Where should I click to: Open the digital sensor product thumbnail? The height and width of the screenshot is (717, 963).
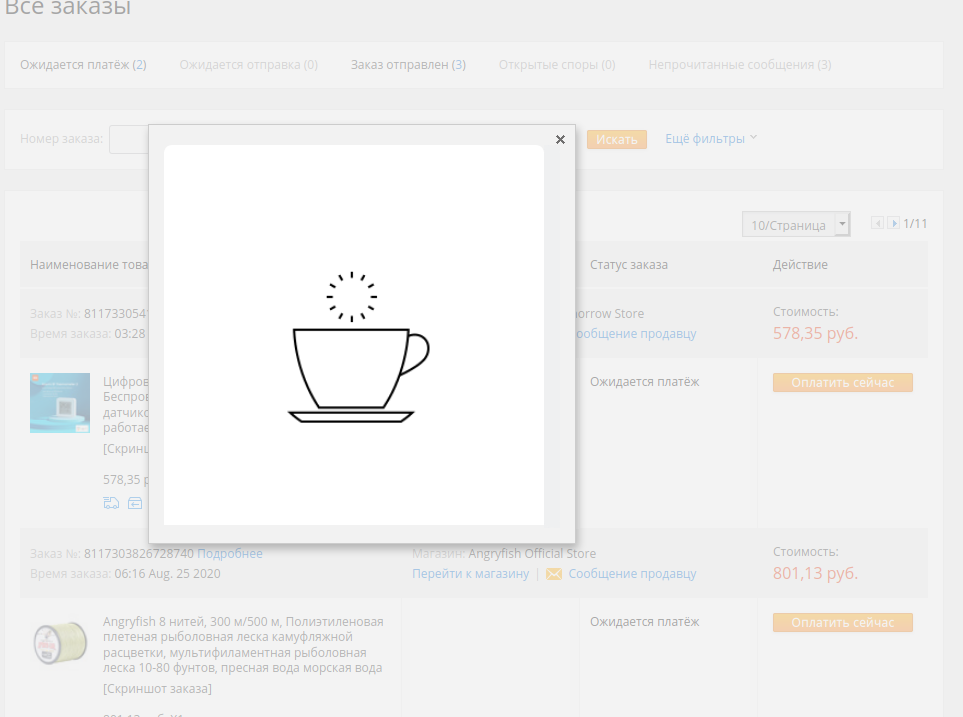60,403
